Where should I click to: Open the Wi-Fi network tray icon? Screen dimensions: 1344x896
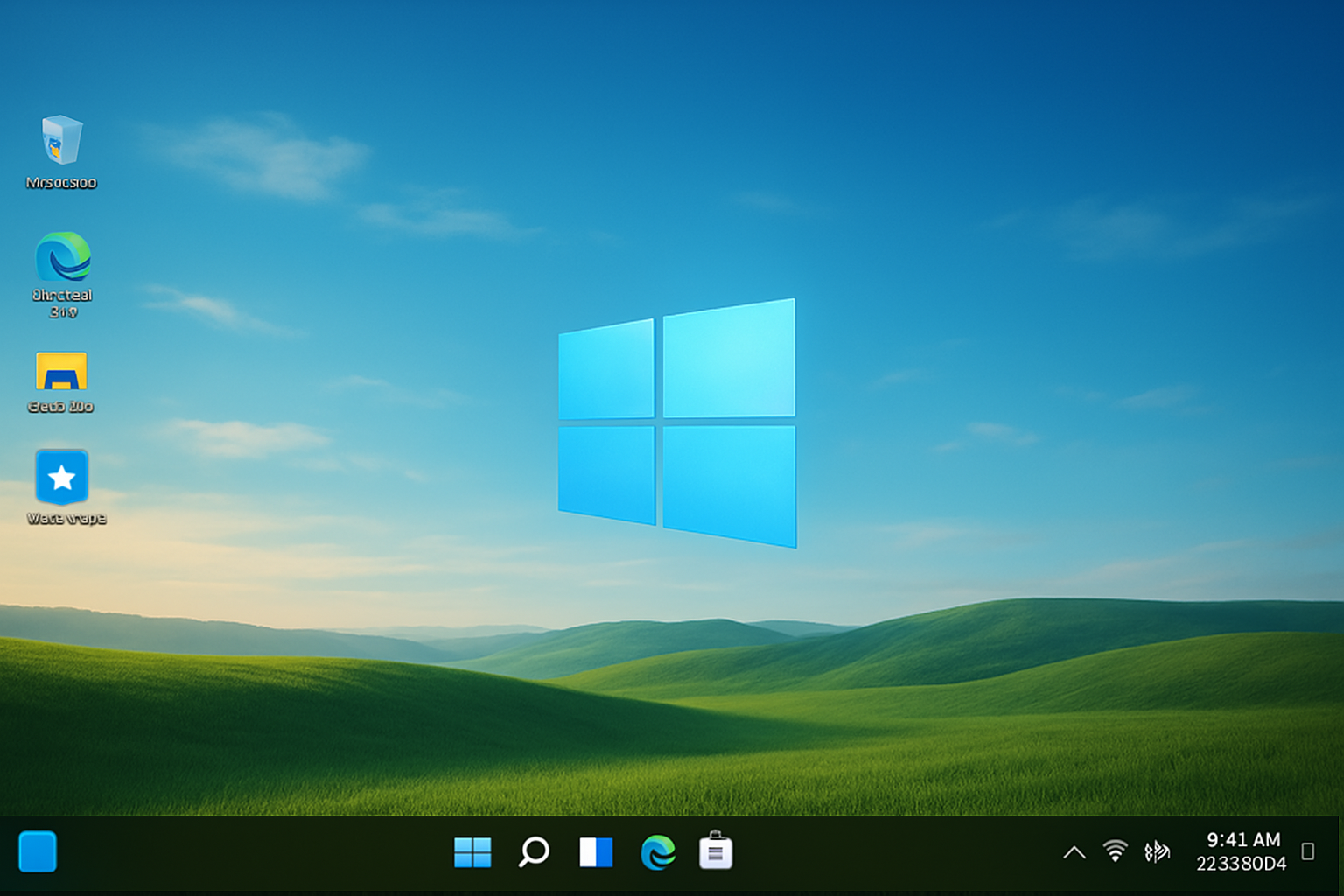[x=1115, y=850]
